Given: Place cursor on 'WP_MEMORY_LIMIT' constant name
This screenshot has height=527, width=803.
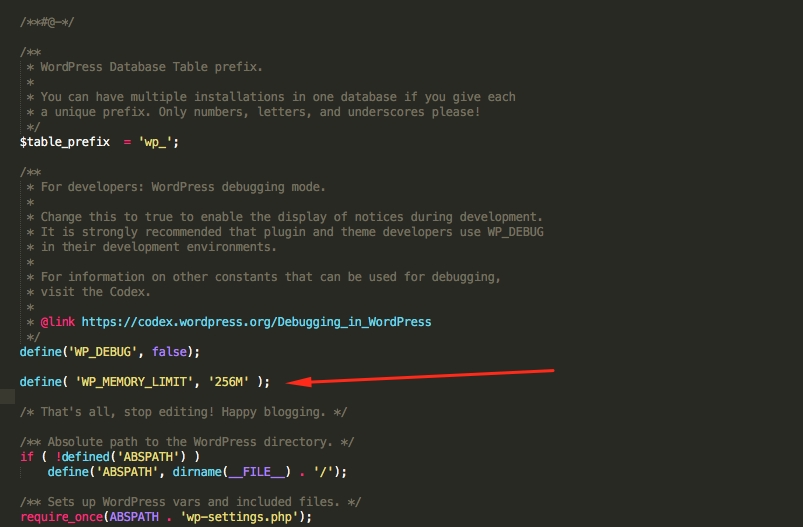Looking at the screenshot, I should pos(132,381).
